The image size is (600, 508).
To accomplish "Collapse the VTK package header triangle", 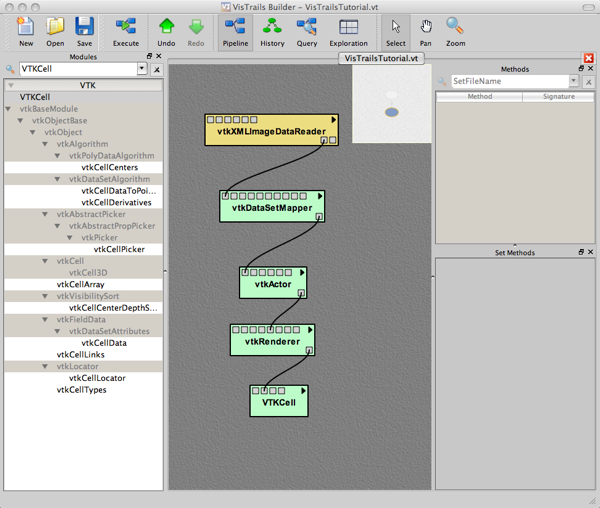I will 11,85.
